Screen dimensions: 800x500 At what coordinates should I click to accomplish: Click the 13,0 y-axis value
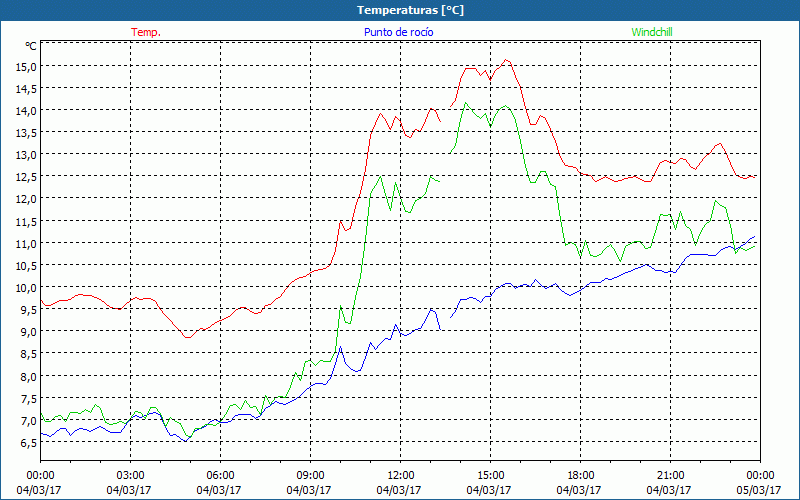[27, 155]
